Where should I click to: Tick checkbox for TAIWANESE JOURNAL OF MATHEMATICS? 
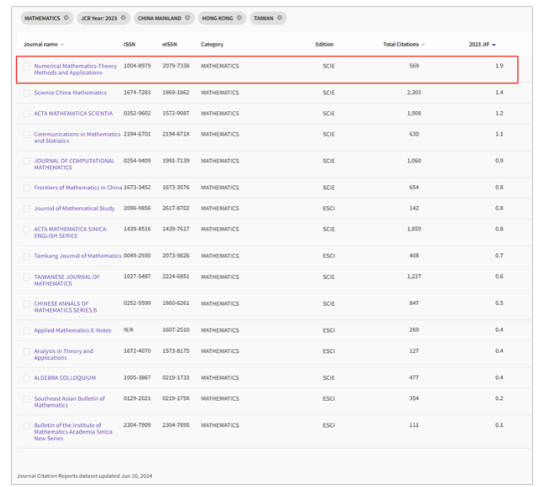[27, 277]
